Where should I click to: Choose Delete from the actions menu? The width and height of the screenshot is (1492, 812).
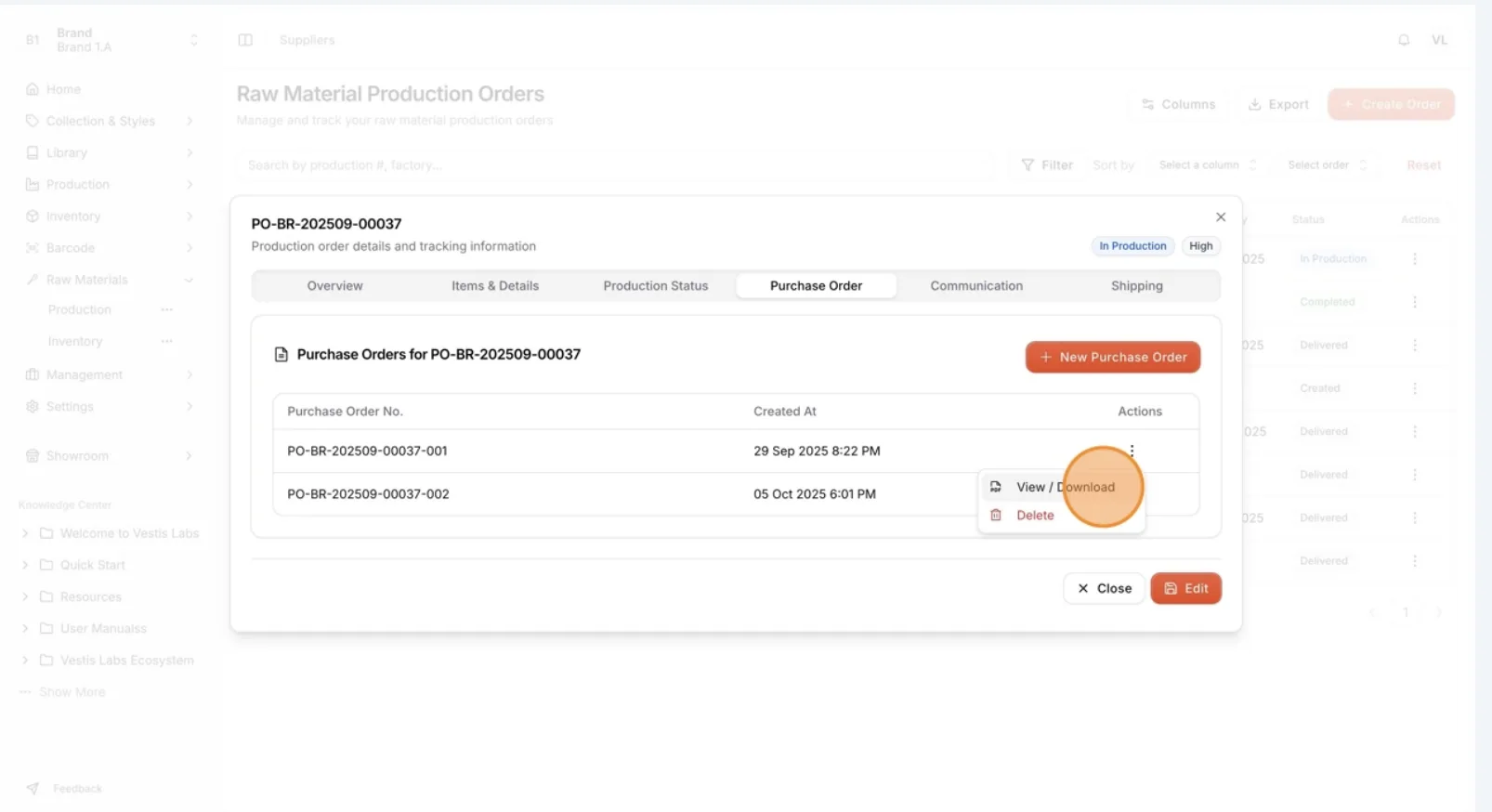pyautogui.click(x=1061, y=516)
